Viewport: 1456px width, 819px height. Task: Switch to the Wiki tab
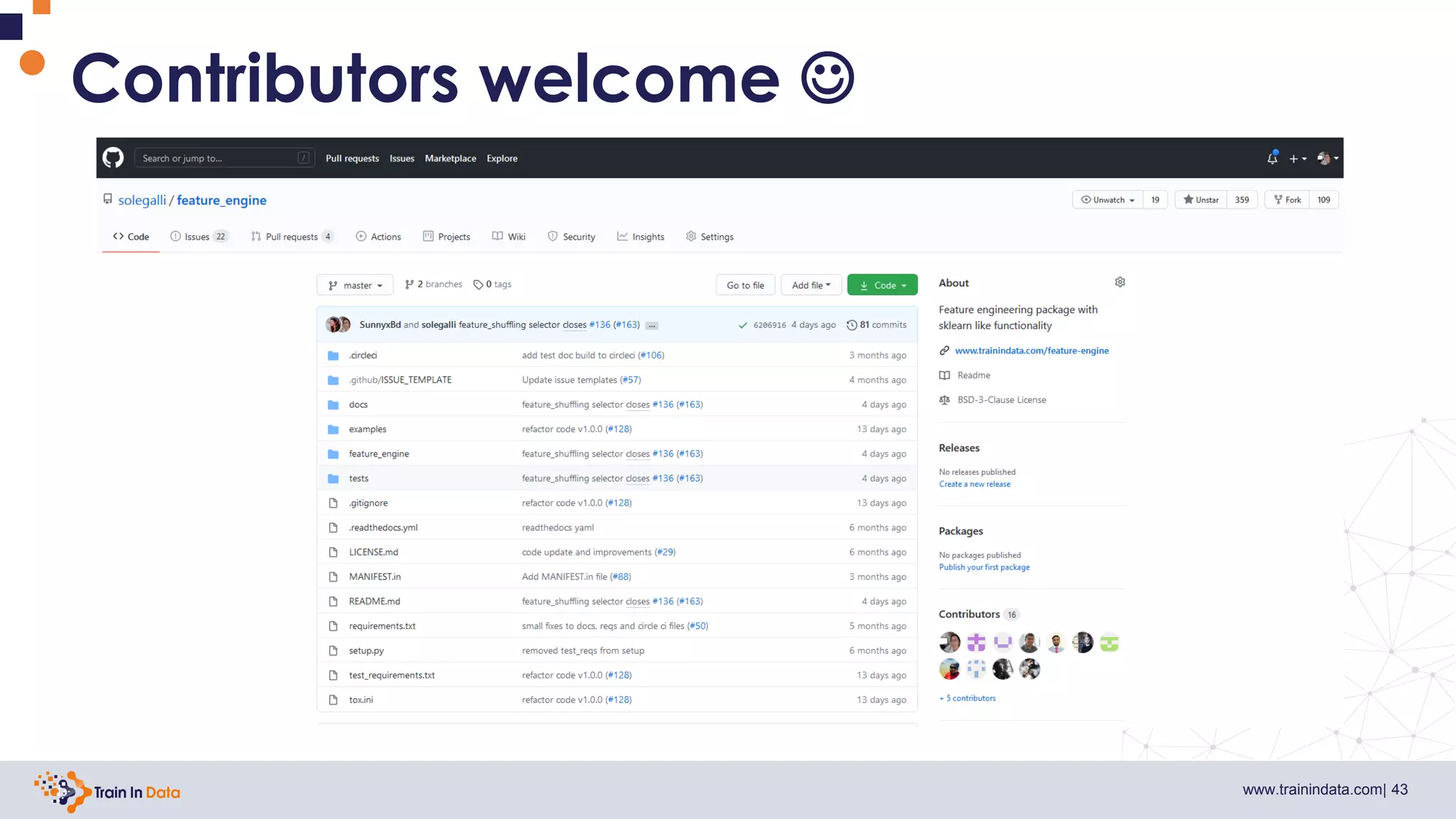coord(509,237)
